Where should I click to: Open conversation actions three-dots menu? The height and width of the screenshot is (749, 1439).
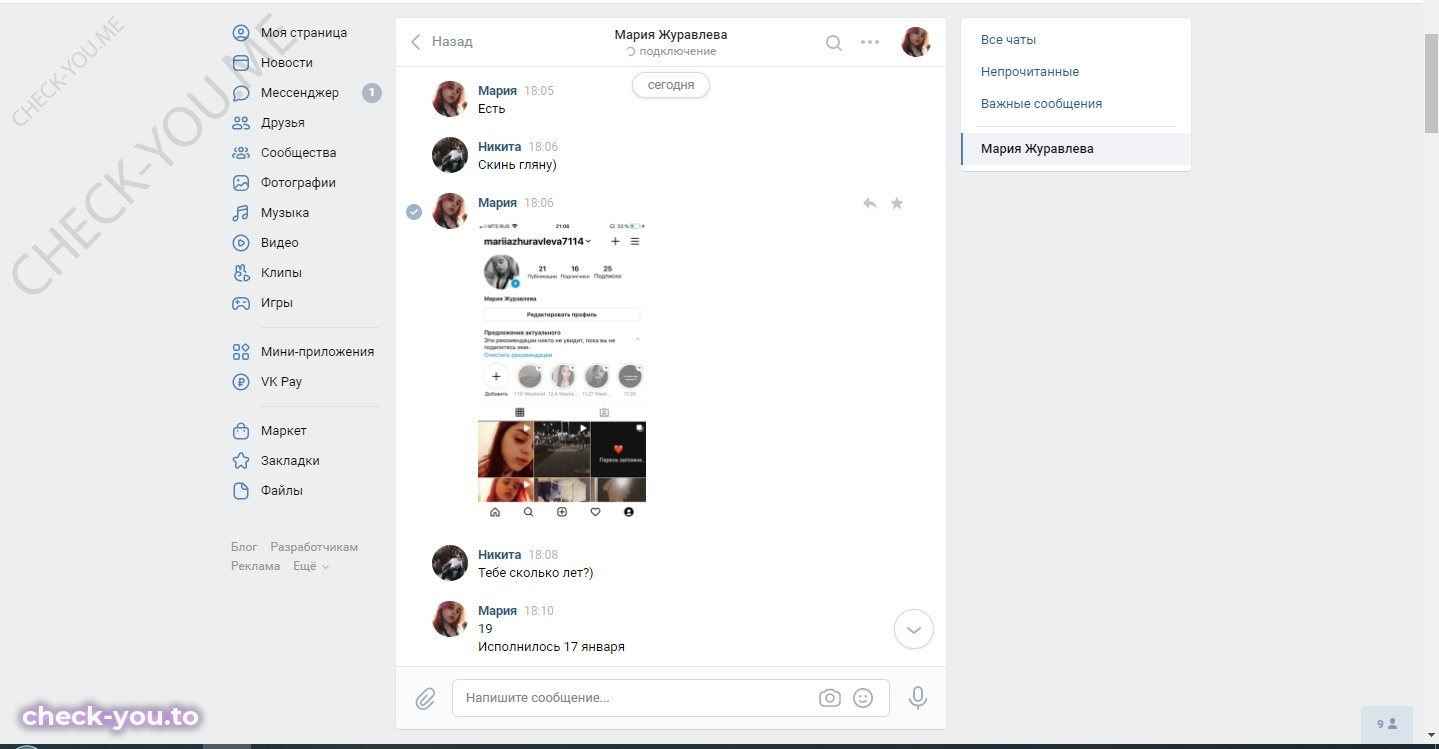(870, 42)
